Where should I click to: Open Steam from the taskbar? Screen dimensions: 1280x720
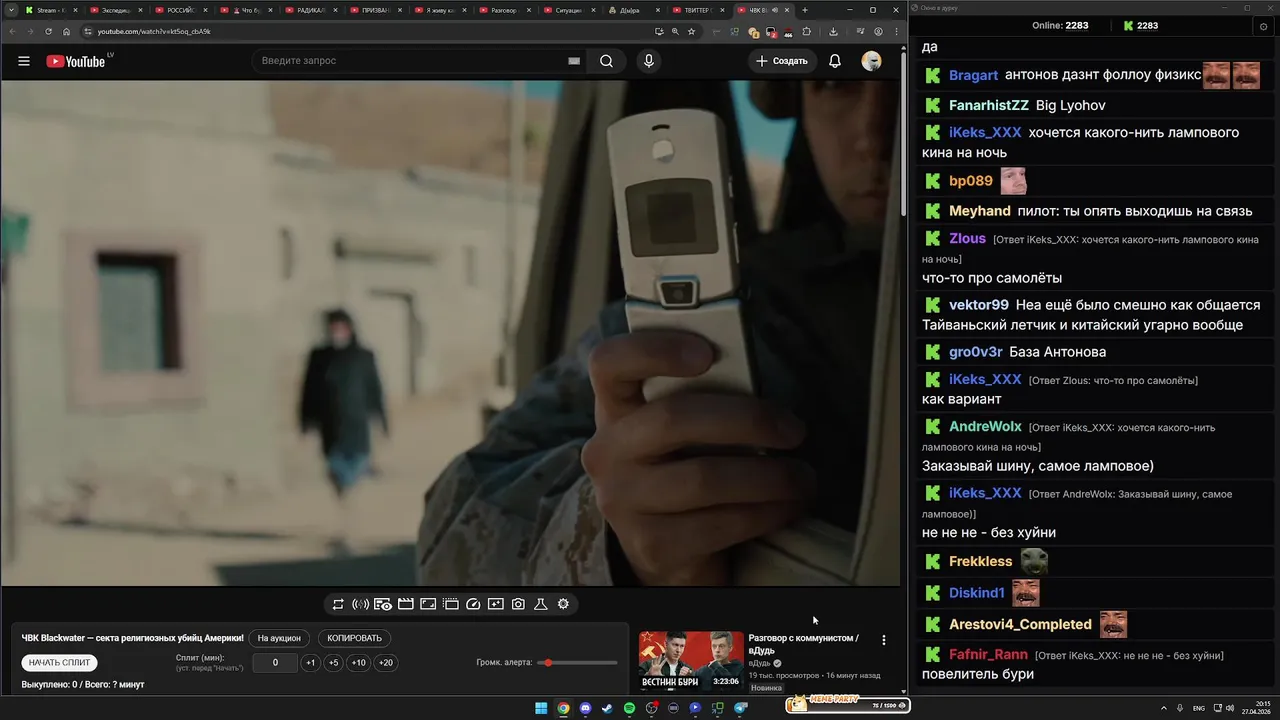pos(607,708)
